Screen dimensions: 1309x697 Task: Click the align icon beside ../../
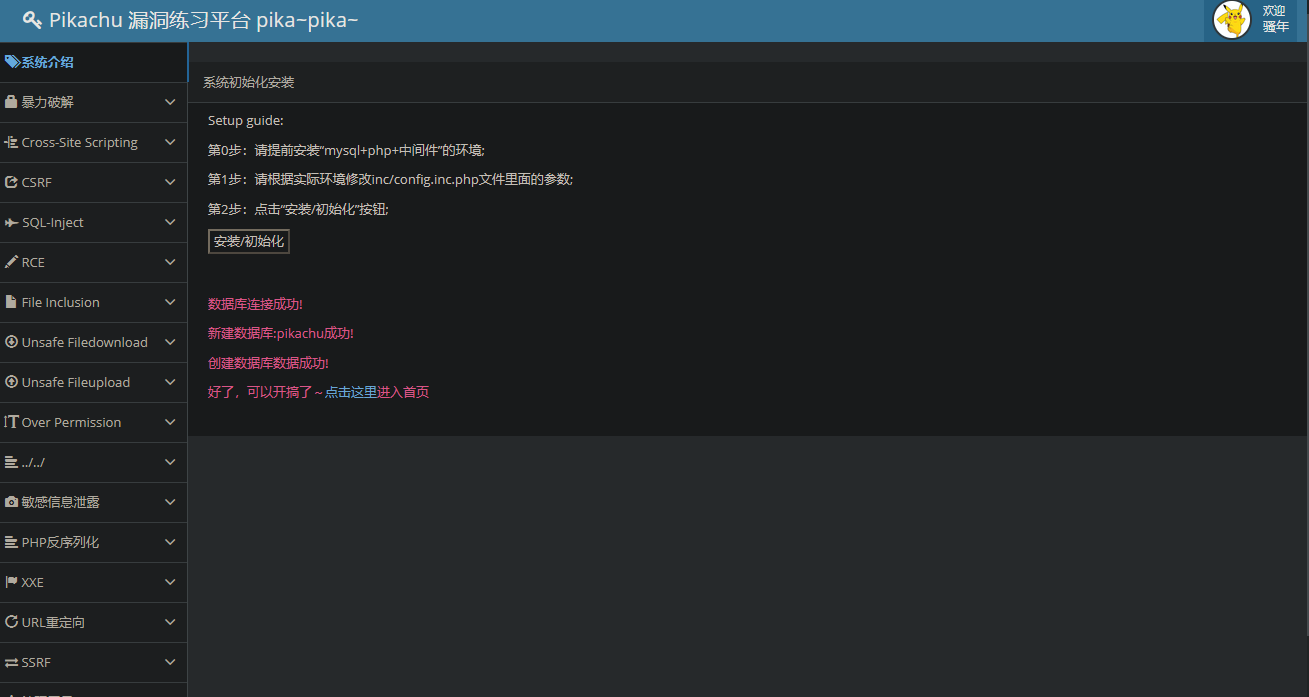[x=11, y=462]
